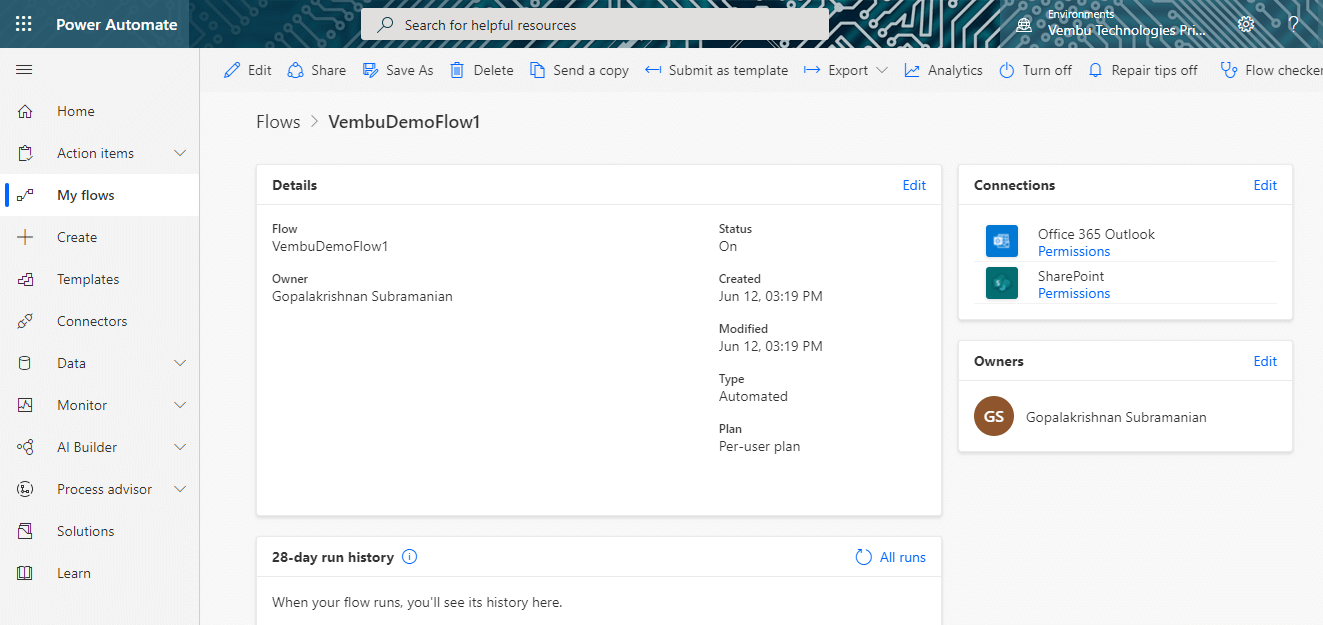Toggle Repair tips off
The width and height of the screenshot is (1323, 625).
click(x=1142, y=70)
